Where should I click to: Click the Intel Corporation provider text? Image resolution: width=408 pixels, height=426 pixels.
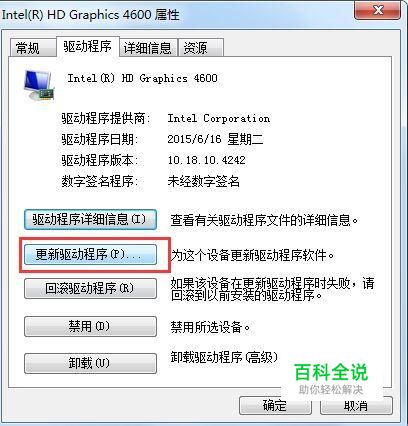[x=219, y=118]
